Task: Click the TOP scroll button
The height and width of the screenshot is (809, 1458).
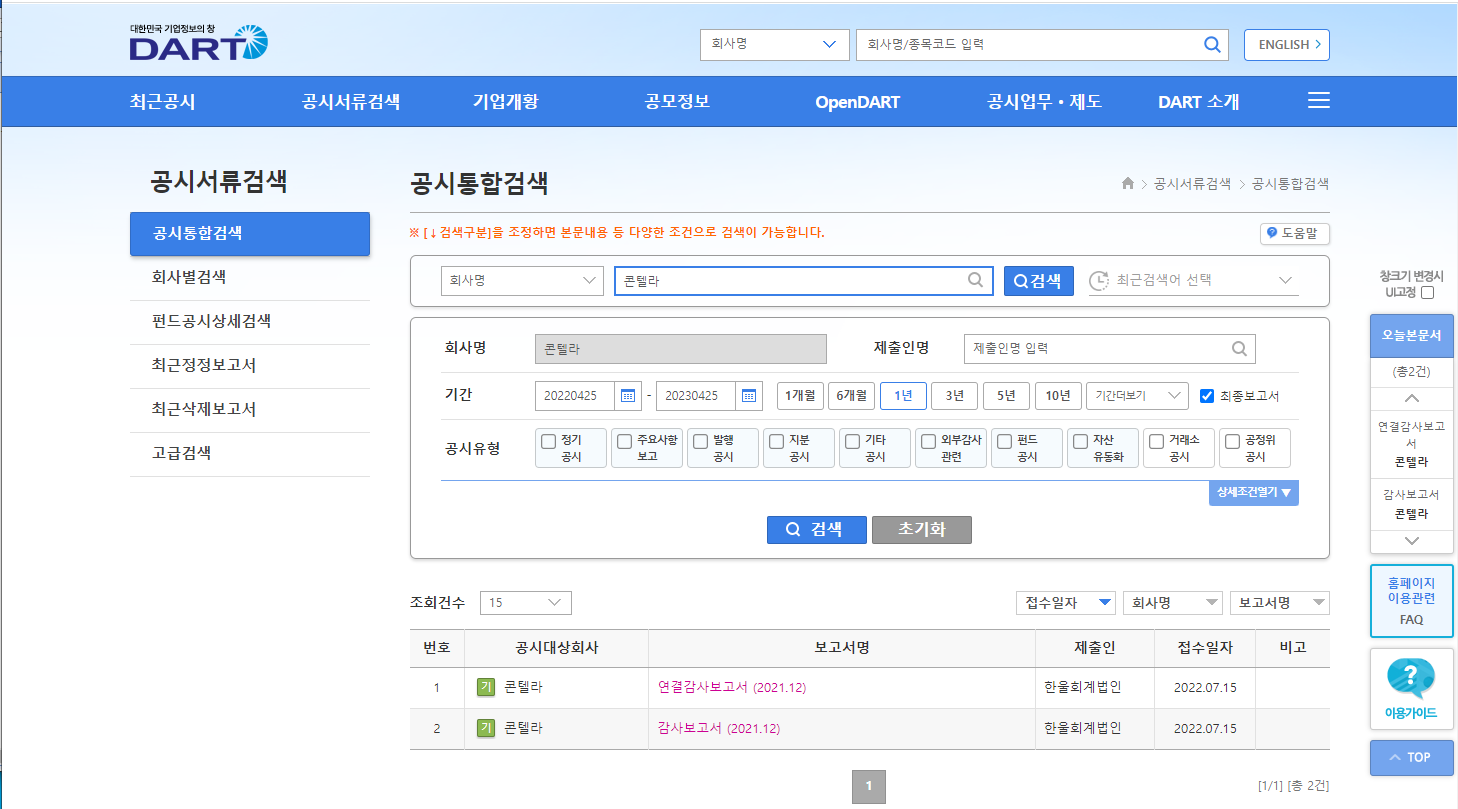Action: point(1411,757)
